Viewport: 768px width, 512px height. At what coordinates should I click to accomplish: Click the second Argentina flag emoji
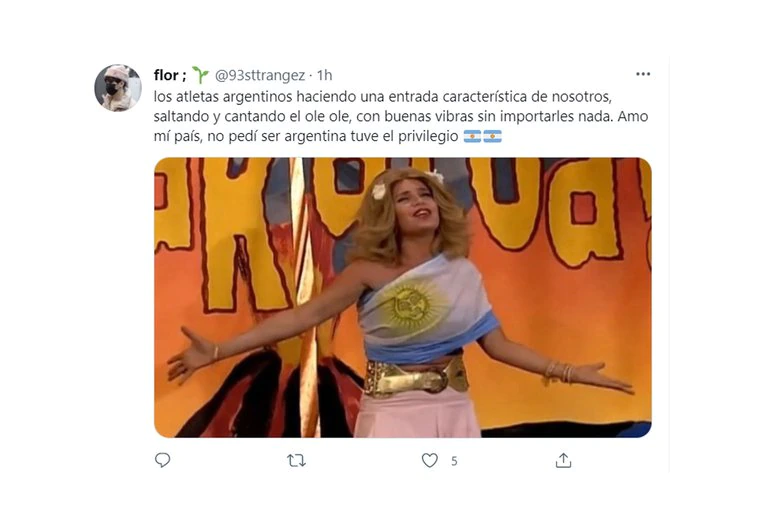tap(492, 136)
